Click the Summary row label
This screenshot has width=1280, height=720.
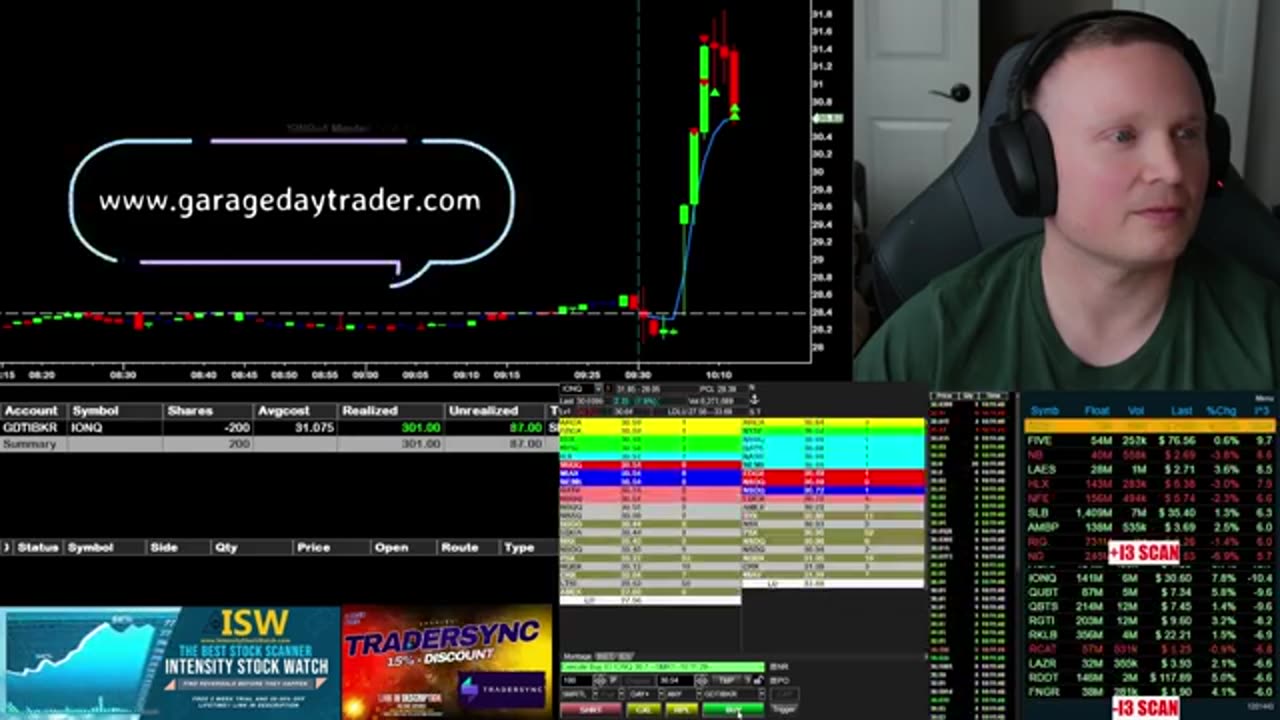click(x=29, y=444)
